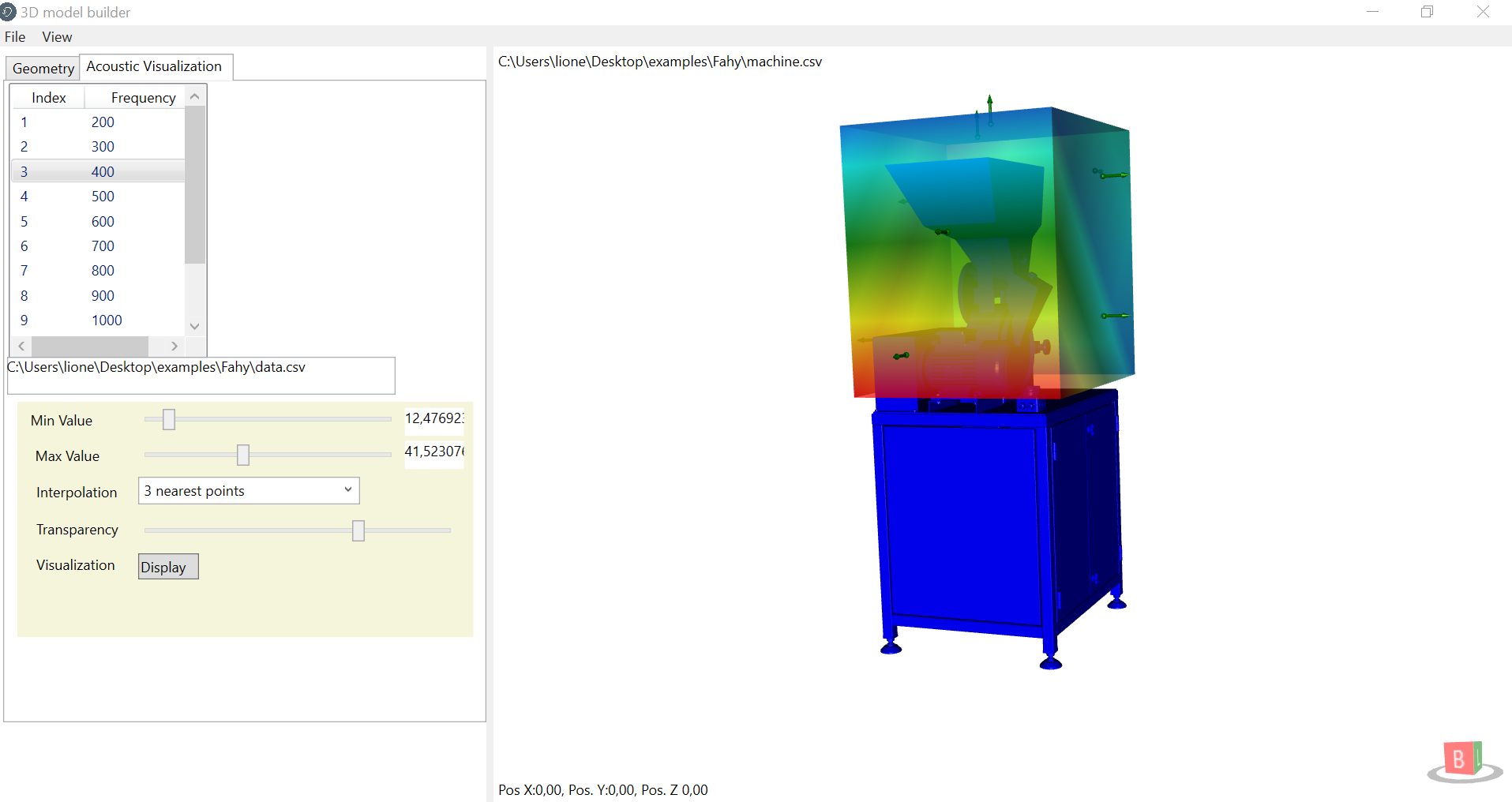The image size is (1512, 802).
Task: Click the Max Value slider handle
Action: (243, 455)
